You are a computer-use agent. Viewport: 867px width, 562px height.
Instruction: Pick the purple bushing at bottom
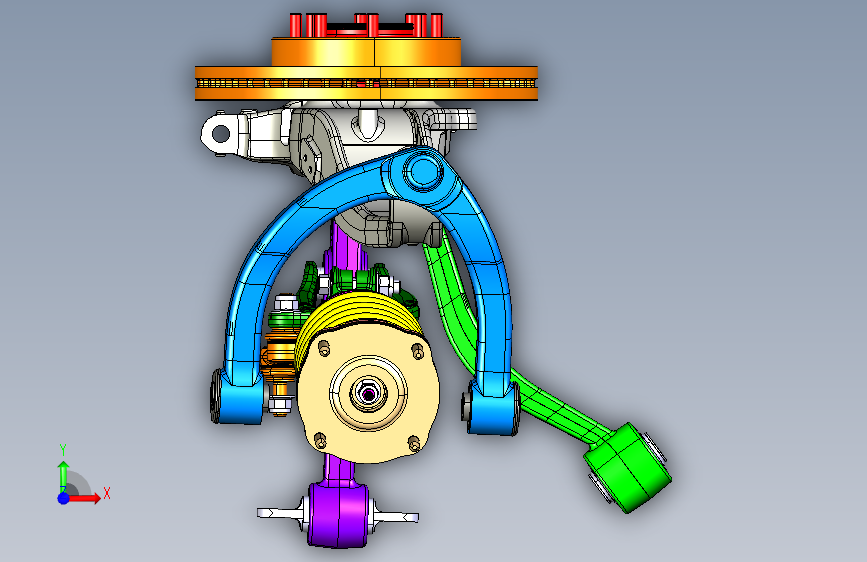pyautogui.click(x=338, y=515)
